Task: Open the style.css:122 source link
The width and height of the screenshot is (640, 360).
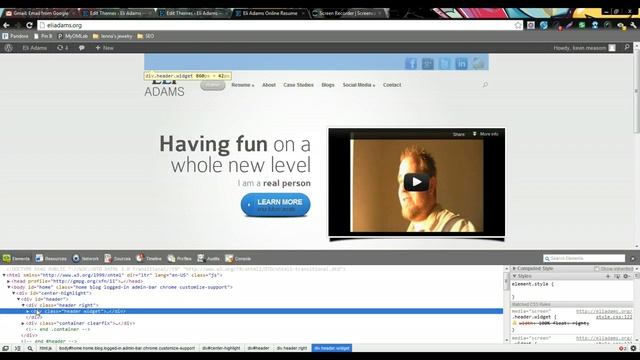Action: 613,317
